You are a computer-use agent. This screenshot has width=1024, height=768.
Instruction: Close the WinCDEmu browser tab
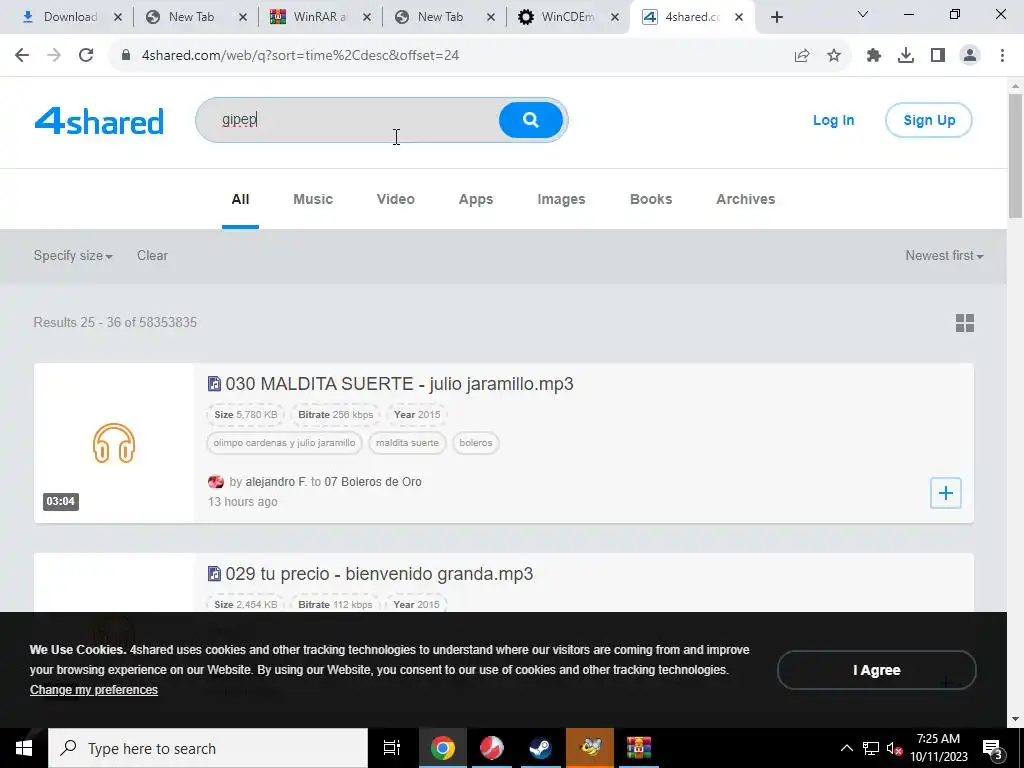(x=615, y=18)
